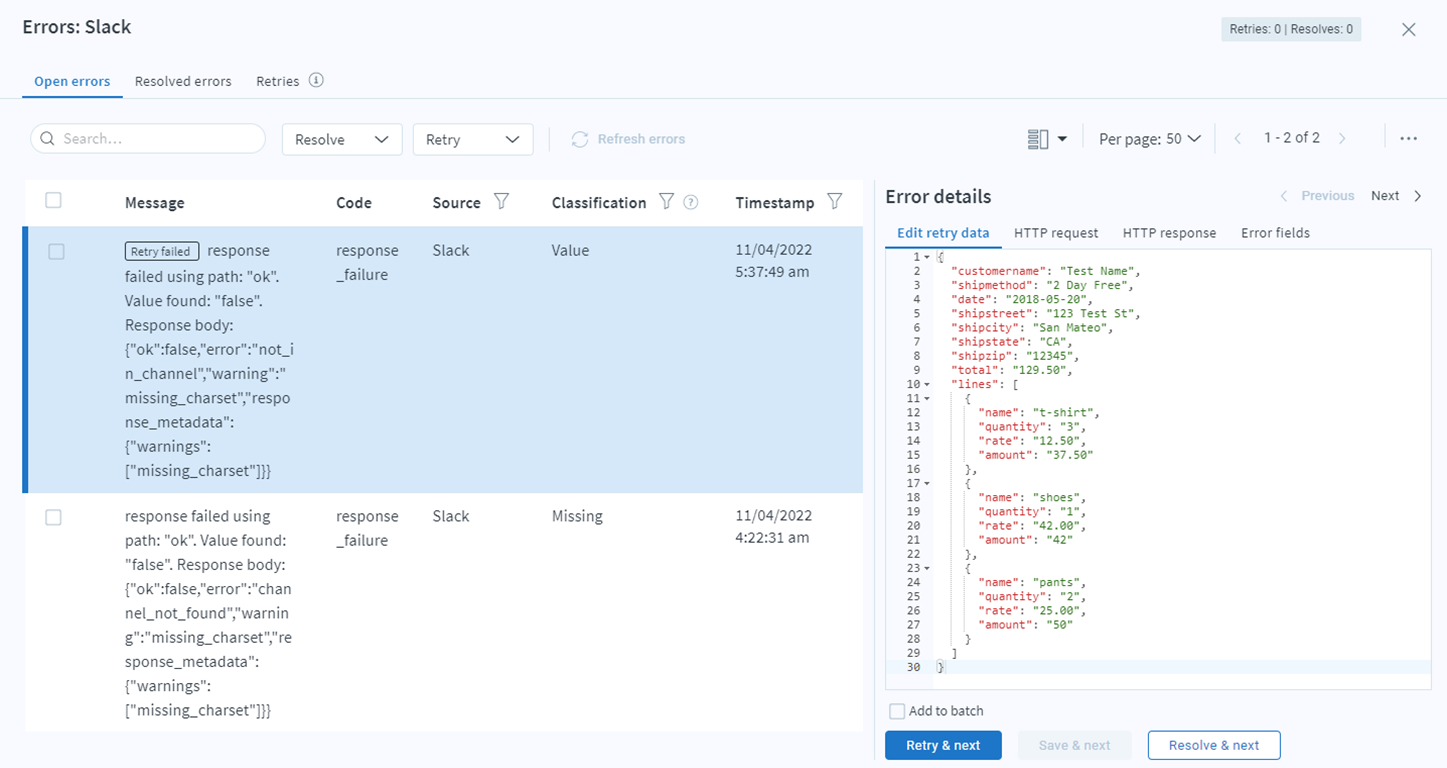Image resolution: width=1447 pixels, height=768 pixels.
Task: Click Resolve & next button
Action: click(1214, 745)
